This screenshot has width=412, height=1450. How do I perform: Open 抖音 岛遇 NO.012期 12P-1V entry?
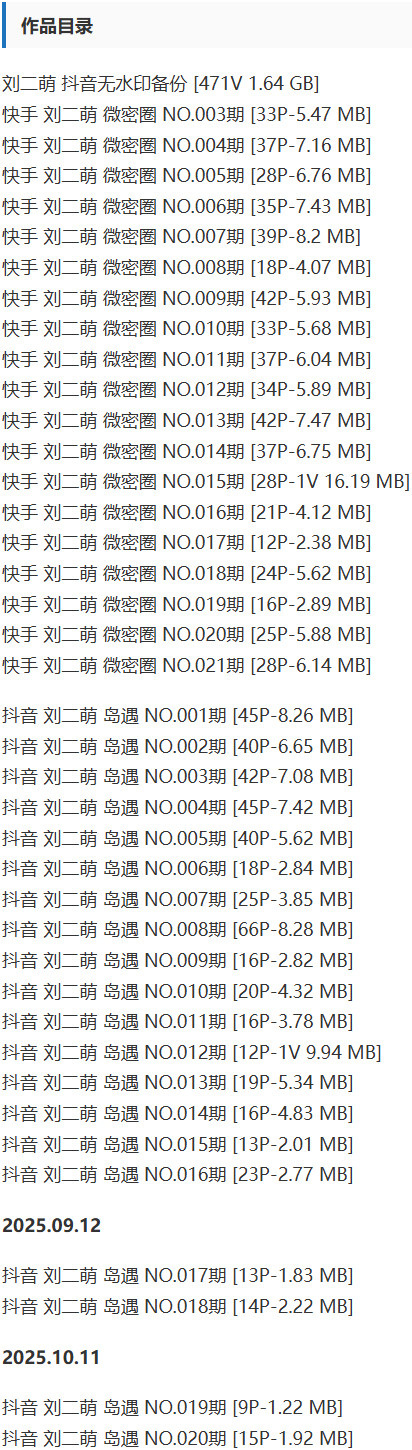coord(192,1052)
